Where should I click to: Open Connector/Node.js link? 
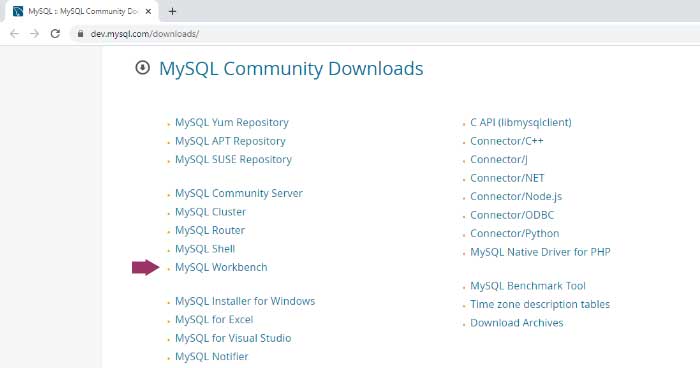point(516,197)
